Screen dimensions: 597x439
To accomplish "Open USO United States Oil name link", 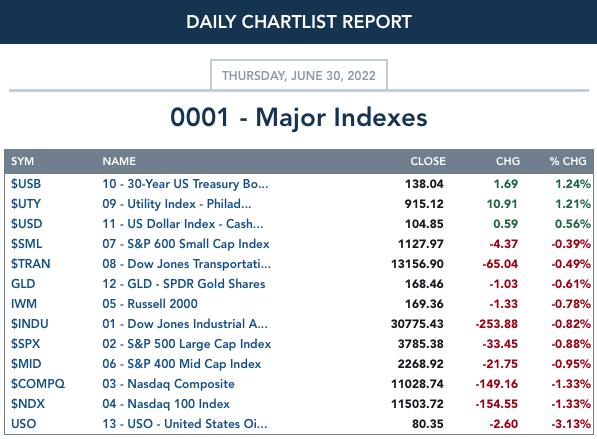I will click(185, 424).
